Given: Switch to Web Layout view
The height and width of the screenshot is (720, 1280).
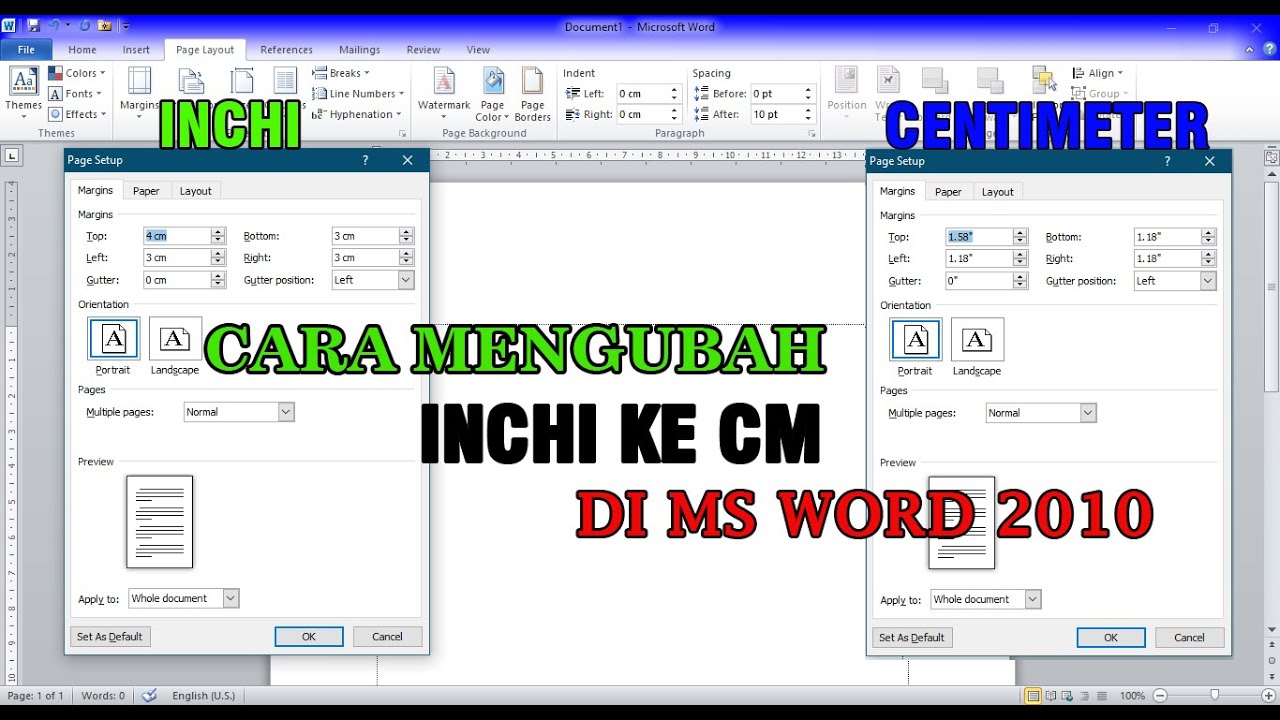Looking at the screenshot, I should (1068, 696).
